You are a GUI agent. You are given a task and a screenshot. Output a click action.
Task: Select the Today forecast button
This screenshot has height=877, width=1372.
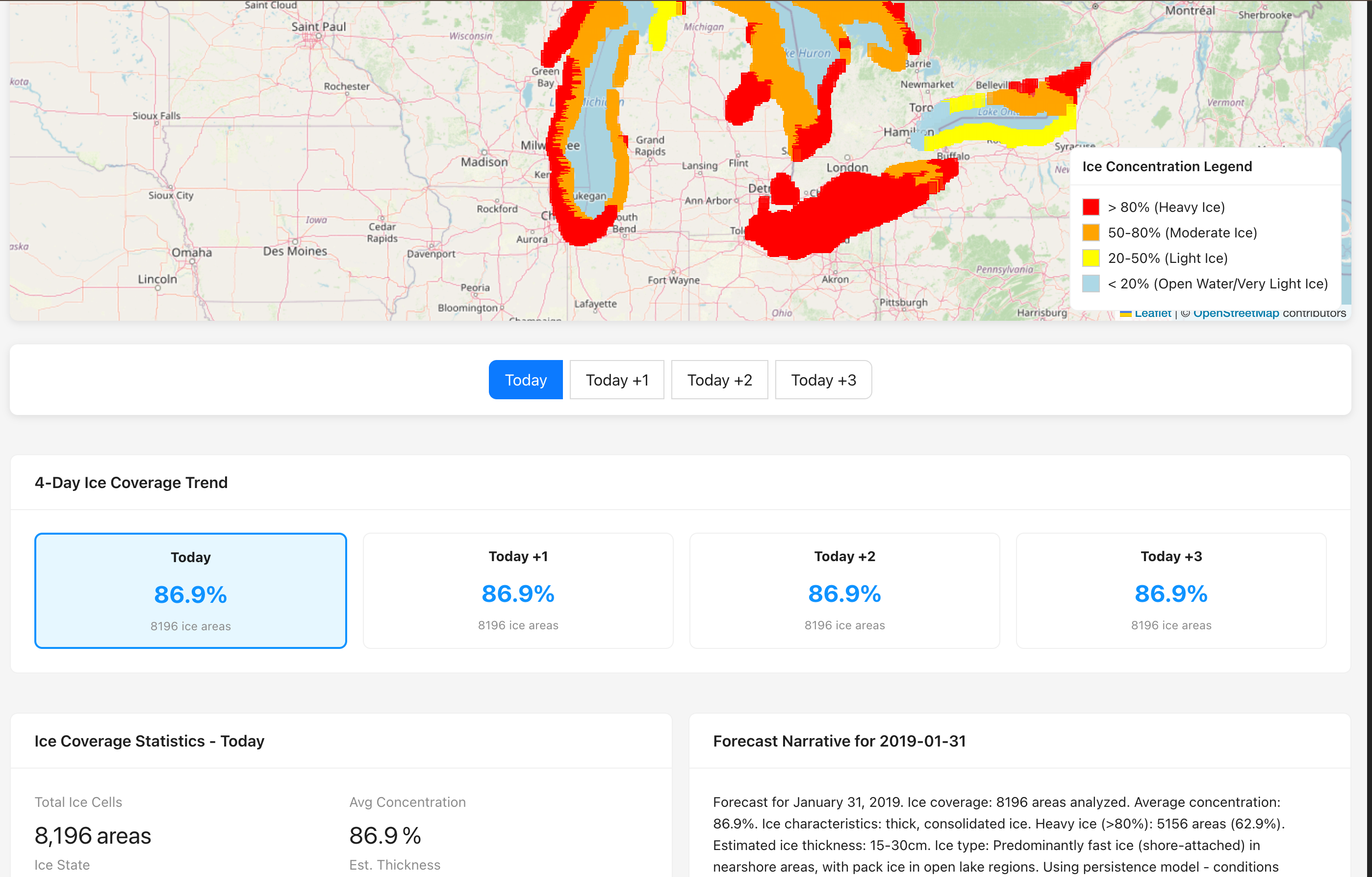(525, 380)
